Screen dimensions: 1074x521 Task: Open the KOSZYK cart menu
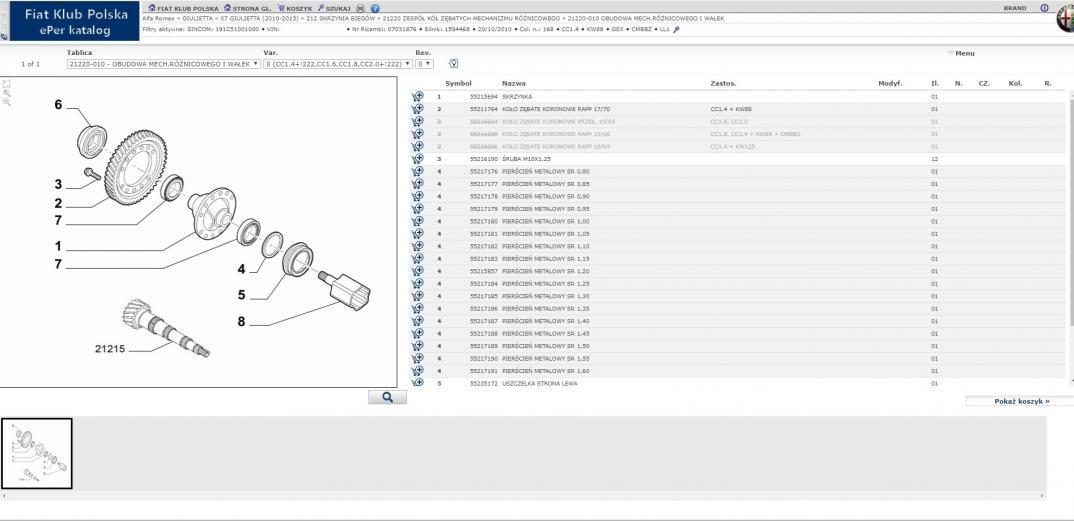pos(295,8)
